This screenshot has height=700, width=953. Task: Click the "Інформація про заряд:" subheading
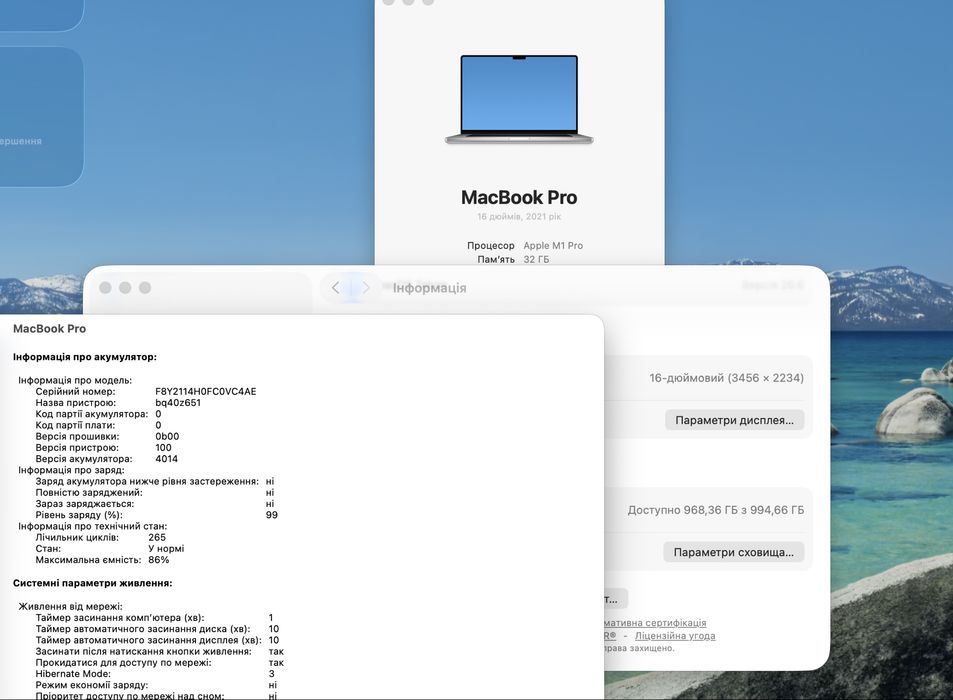tap(71, 470)
